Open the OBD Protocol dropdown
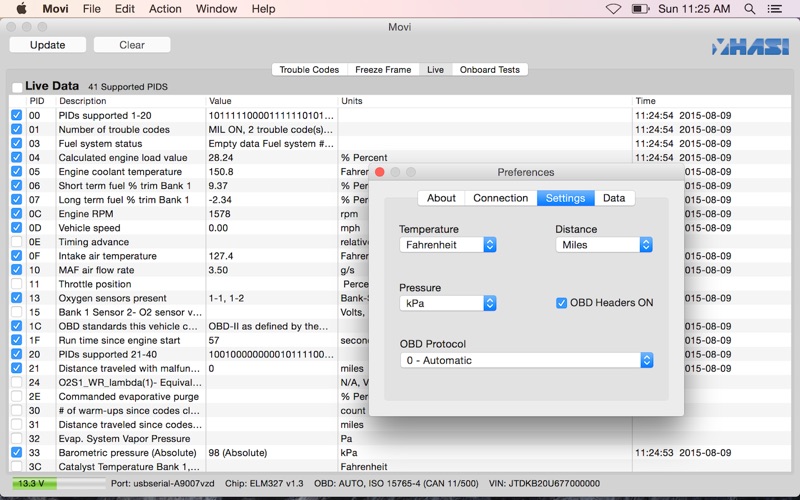The height and width of the screenshot is (500, 800). (x=527, y=360)
